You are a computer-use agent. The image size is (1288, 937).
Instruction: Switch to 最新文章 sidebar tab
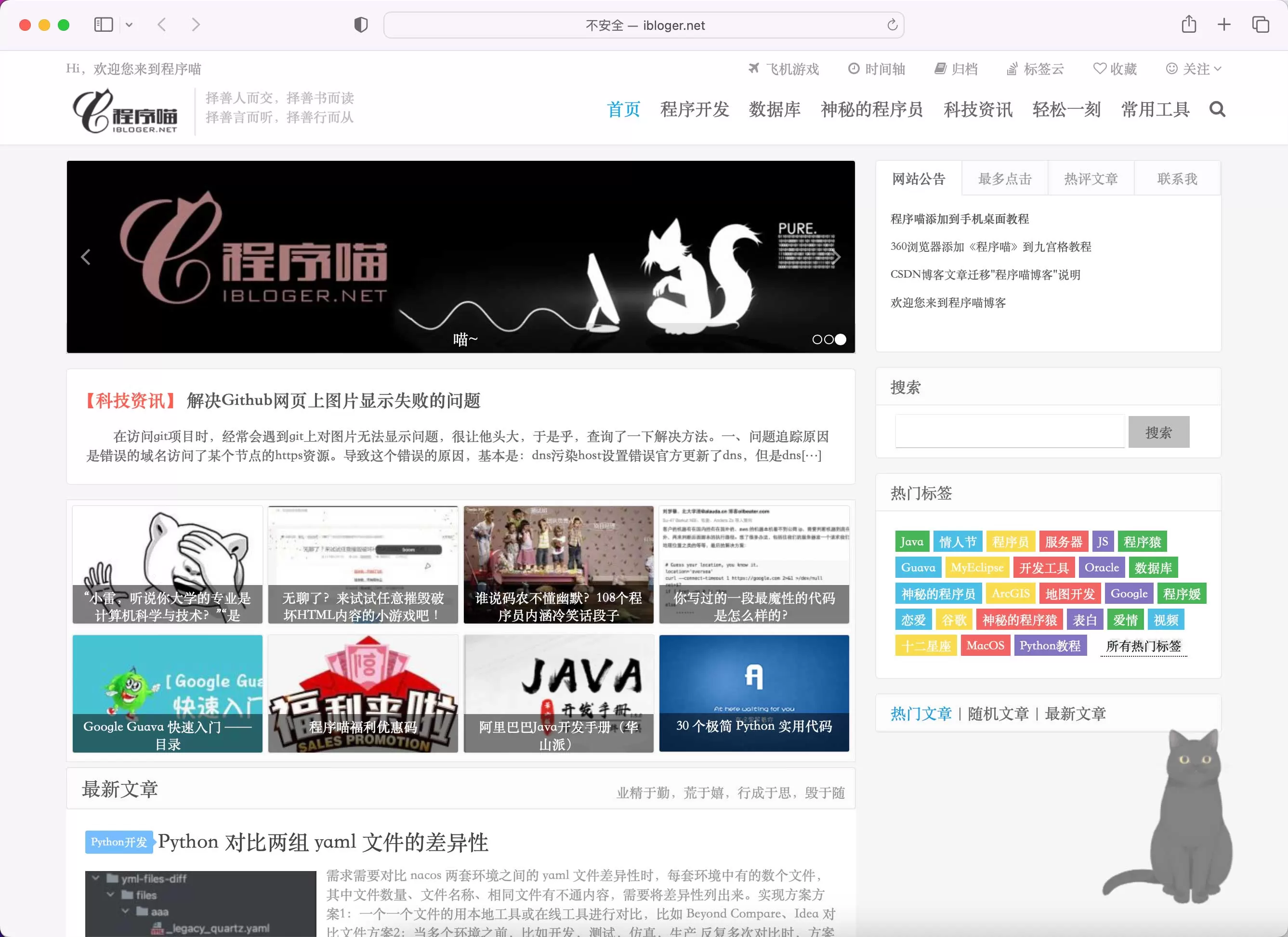click(1075, 714)
